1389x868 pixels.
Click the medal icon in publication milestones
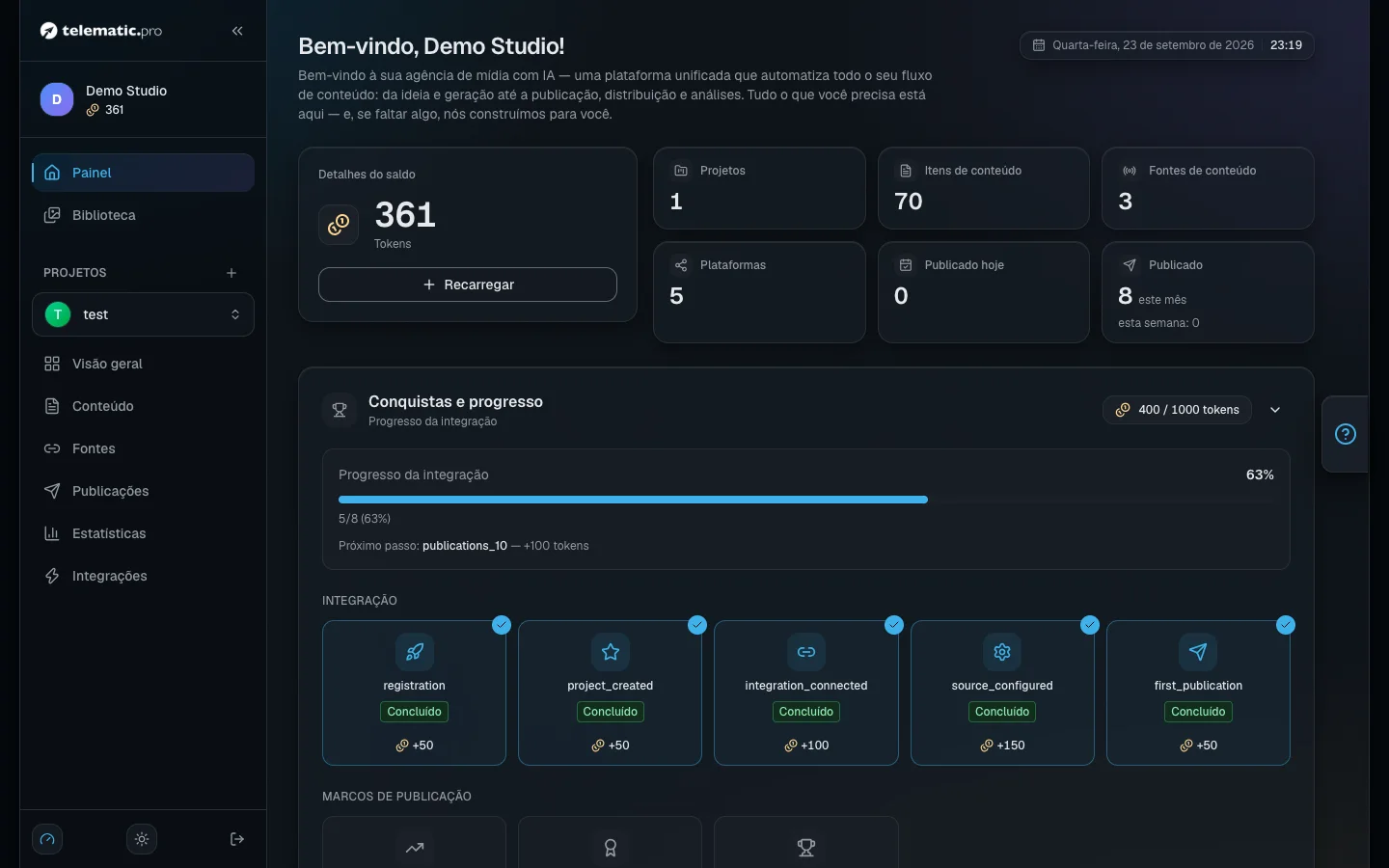[611, 848]
